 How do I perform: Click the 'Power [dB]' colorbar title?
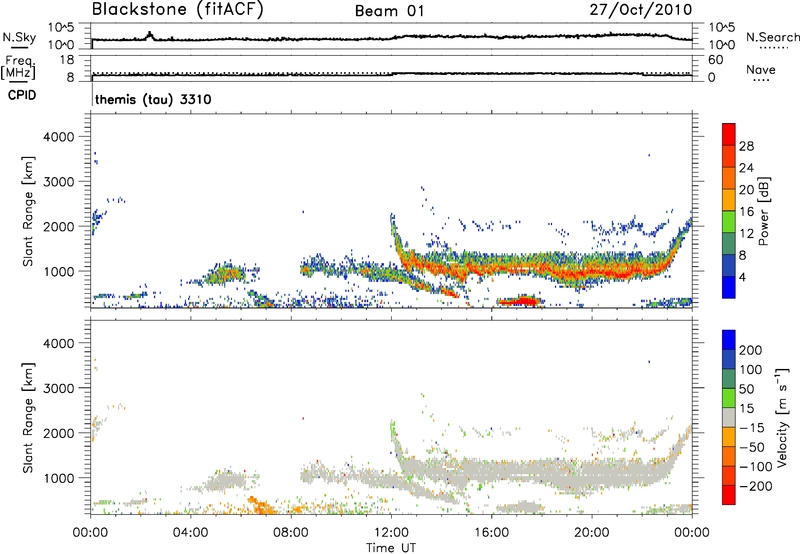(x=763, y=211)
